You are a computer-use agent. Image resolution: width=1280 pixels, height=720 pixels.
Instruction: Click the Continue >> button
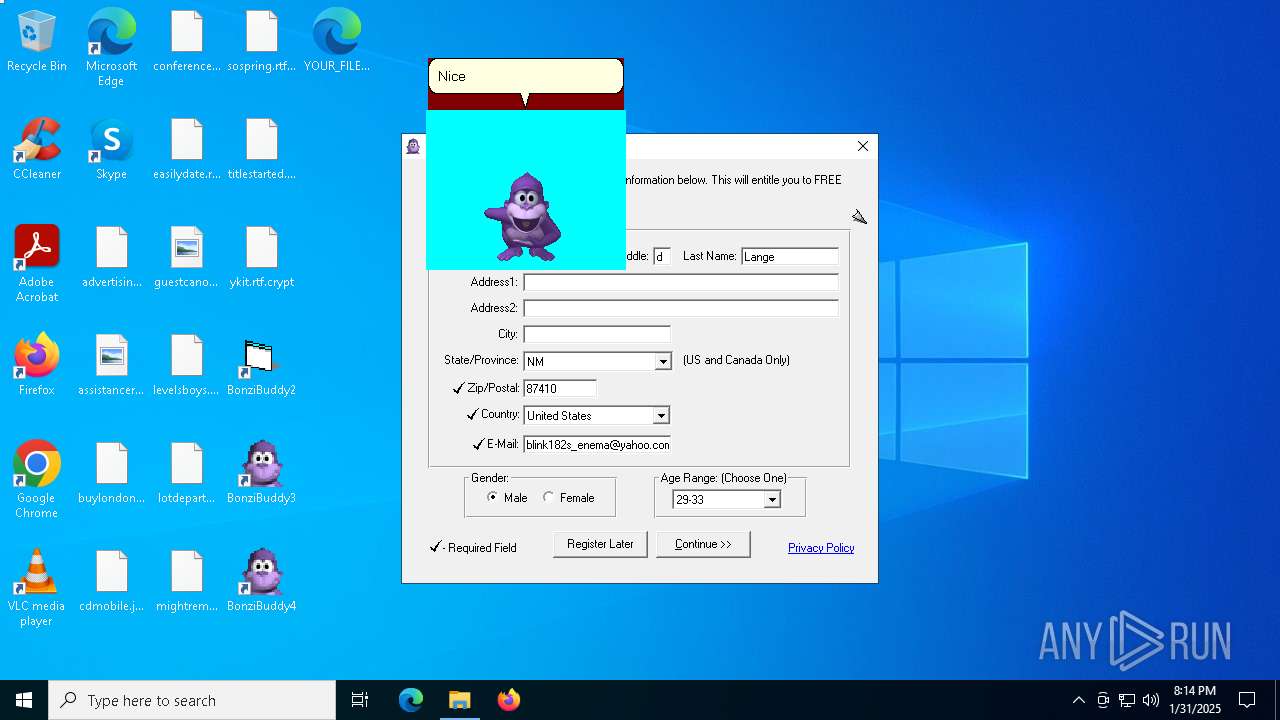[x=703, y=544]
